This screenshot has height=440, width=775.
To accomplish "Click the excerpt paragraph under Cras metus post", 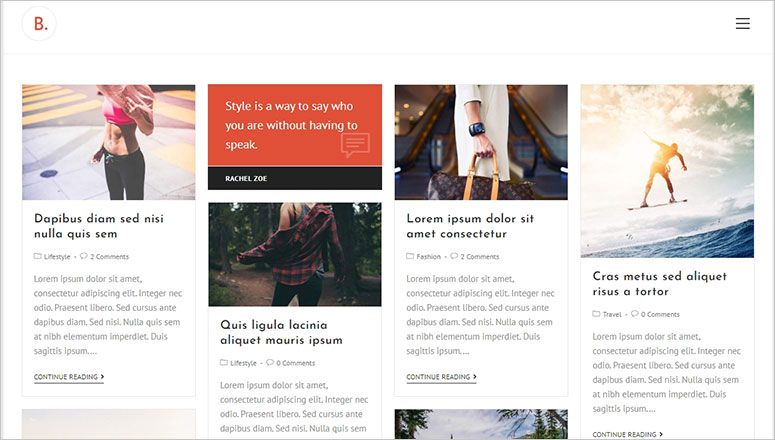I will (667, 373).
